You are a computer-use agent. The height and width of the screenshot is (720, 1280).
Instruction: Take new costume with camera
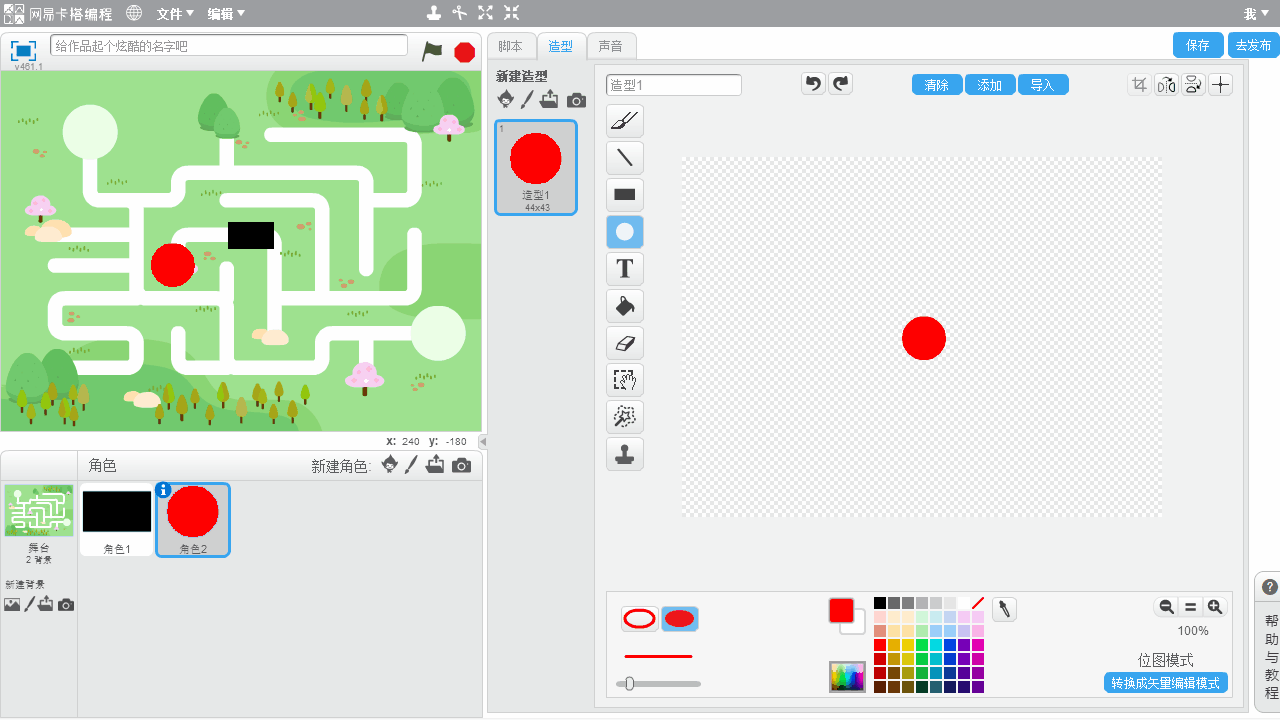576,100
